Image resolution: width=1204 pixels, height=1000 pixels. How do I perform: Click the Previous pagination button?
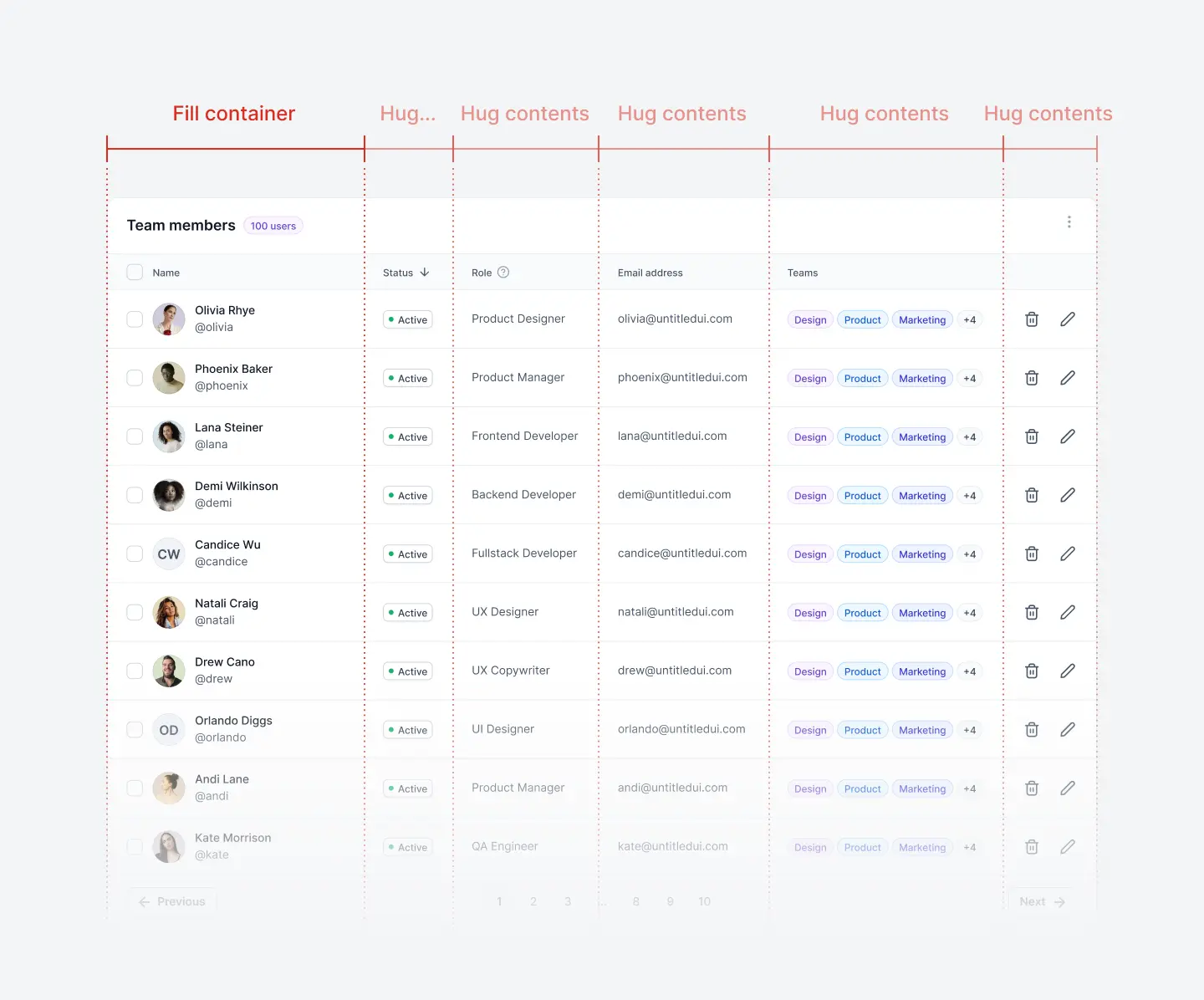pyautogui.click(x=171, y=901)
